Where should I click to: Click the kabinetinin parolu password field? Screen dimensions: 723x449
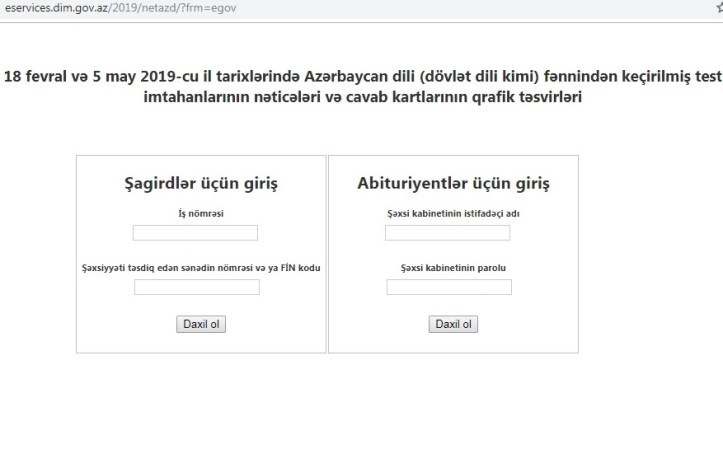449,287
